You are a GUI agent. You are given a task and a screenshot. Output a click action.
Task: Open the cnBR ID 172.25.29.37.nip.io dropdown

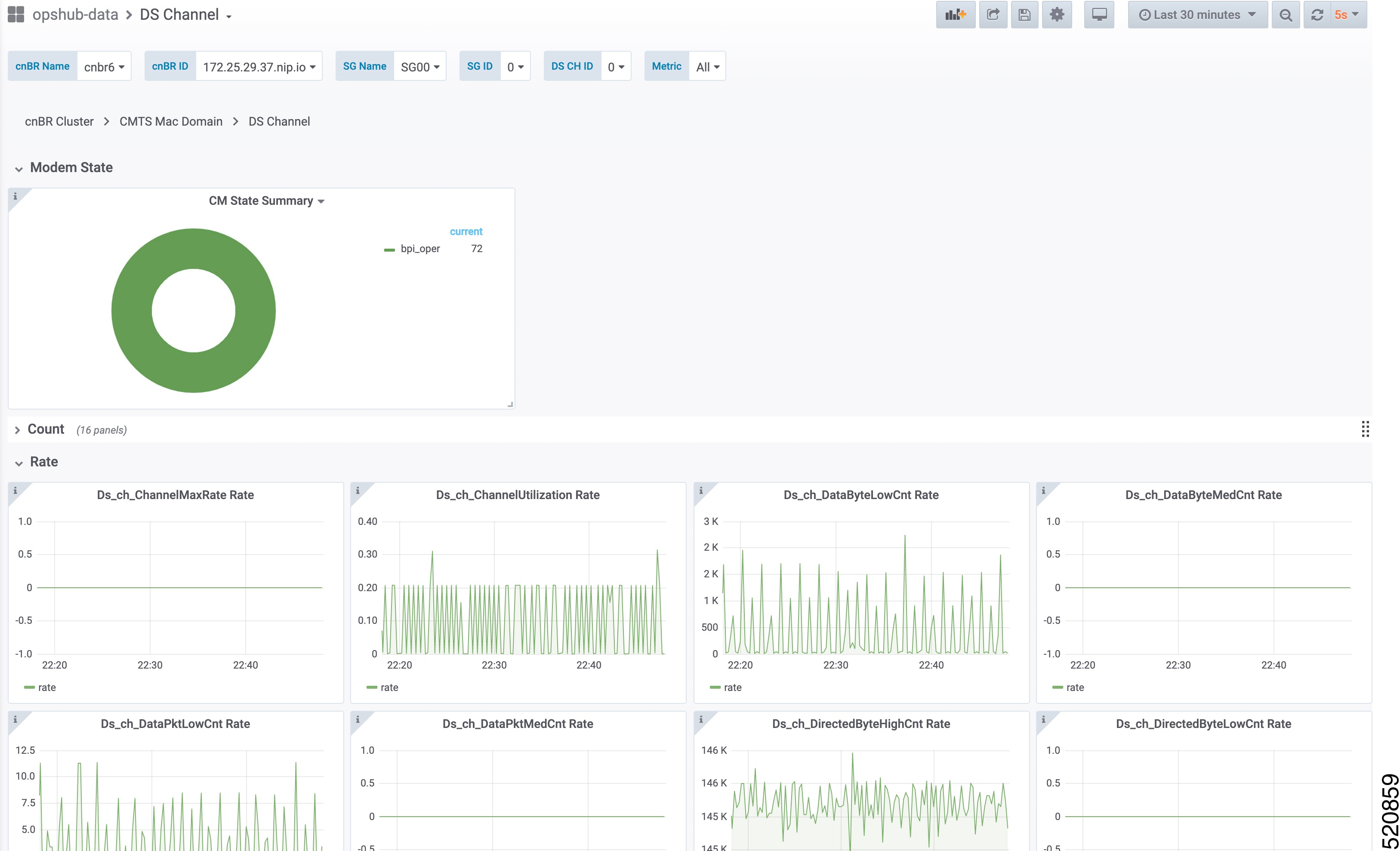[259, 66]
